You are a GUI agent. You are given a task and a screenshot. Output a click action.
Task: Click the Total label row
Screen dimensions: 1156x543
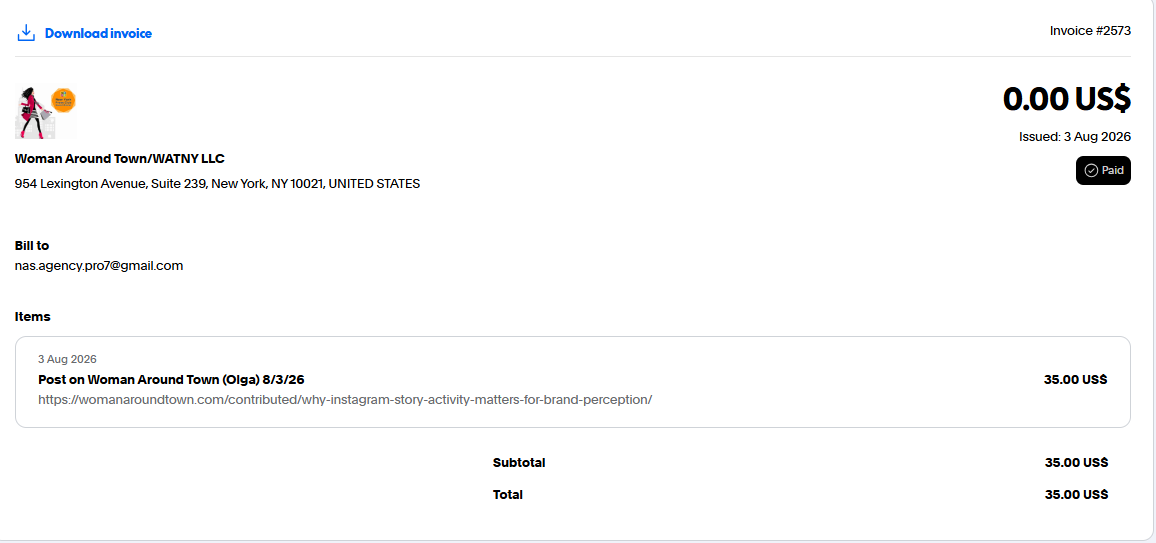800,494
